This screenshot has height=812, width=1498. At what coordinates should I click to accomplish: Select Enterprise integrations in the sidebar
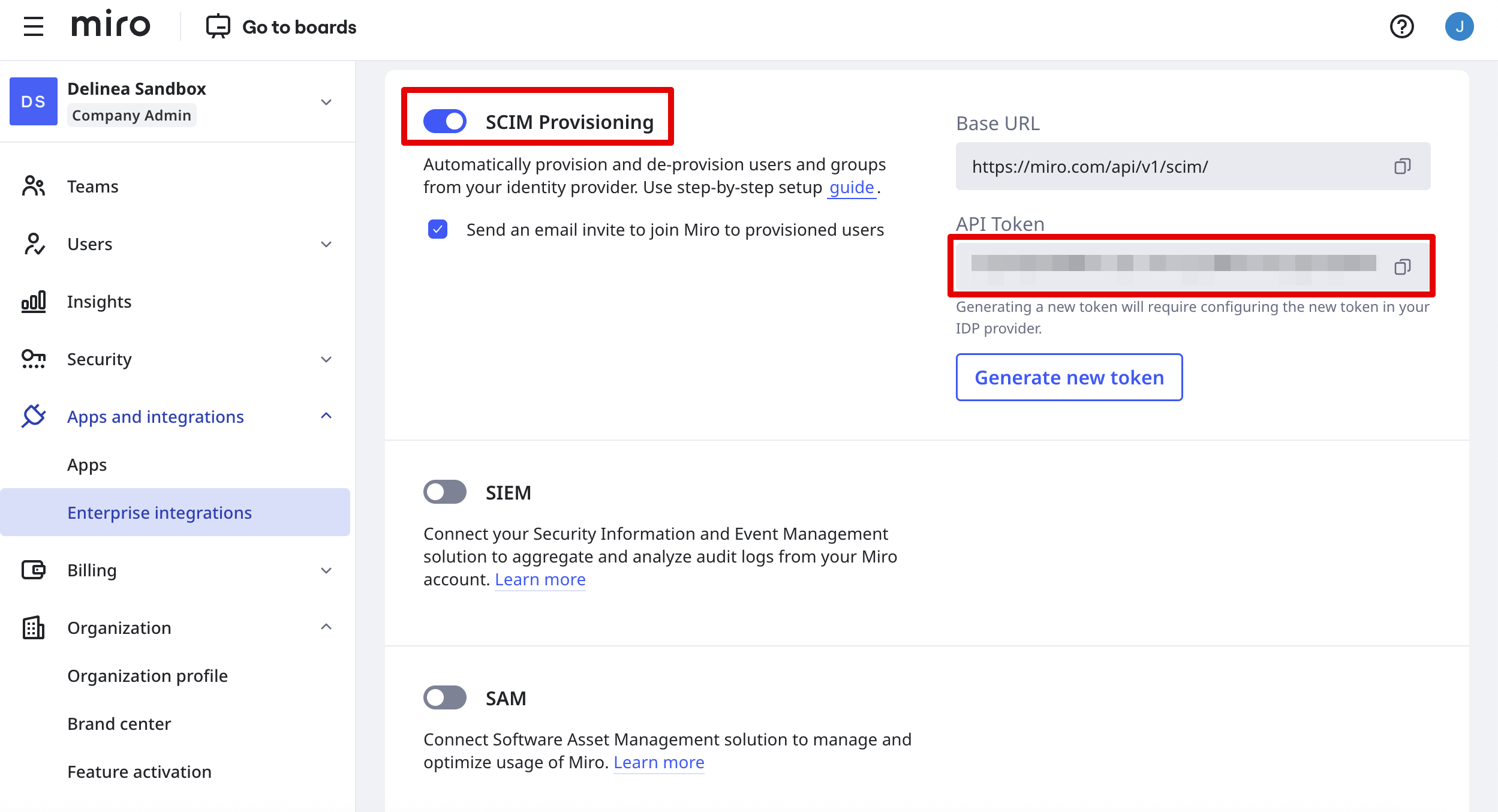point(160,513)
